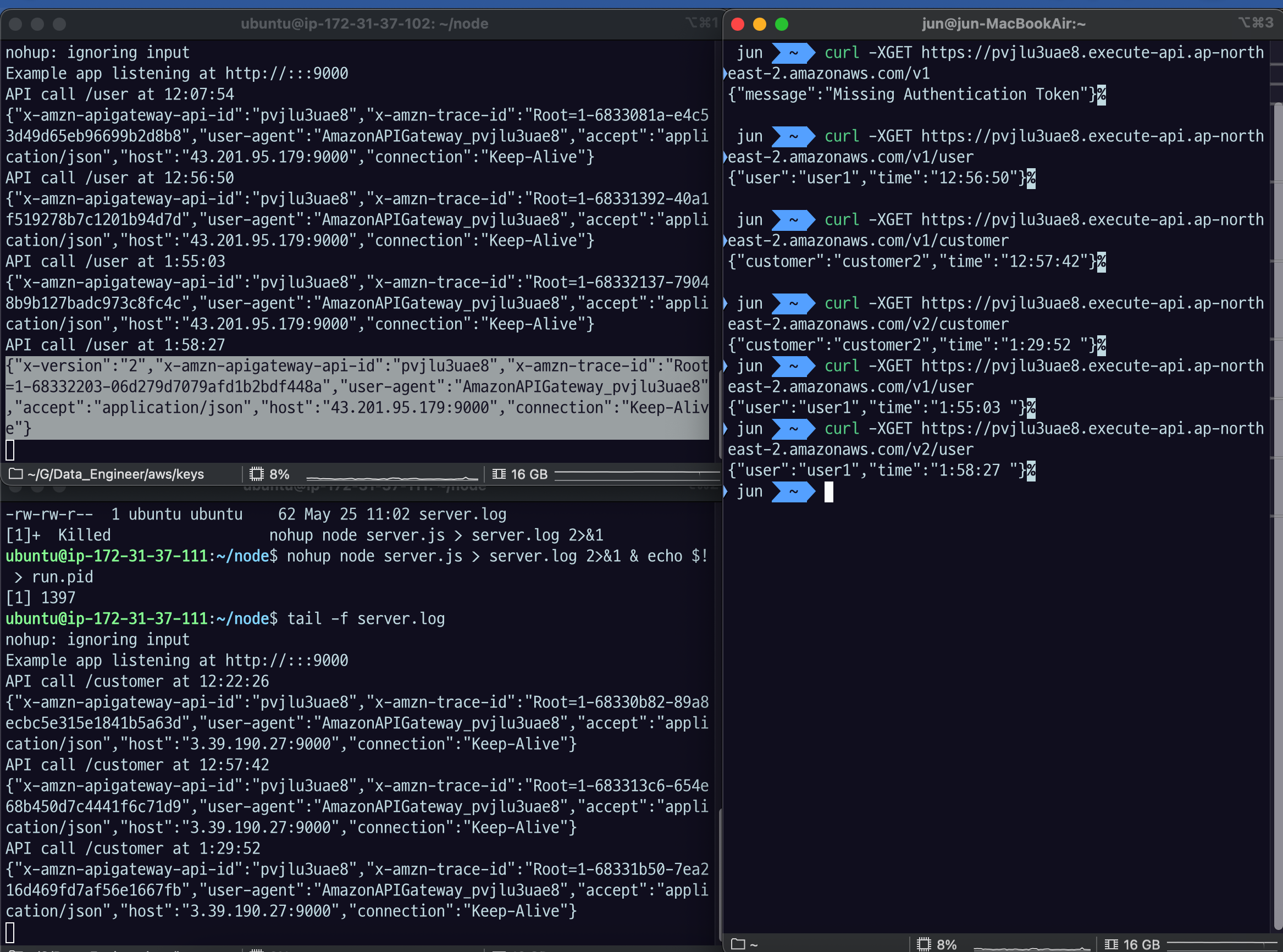This screenshot has width=1283, height=952.
Task: Click the home folder icon in the jun window's status bar
Action: point(737,944)
